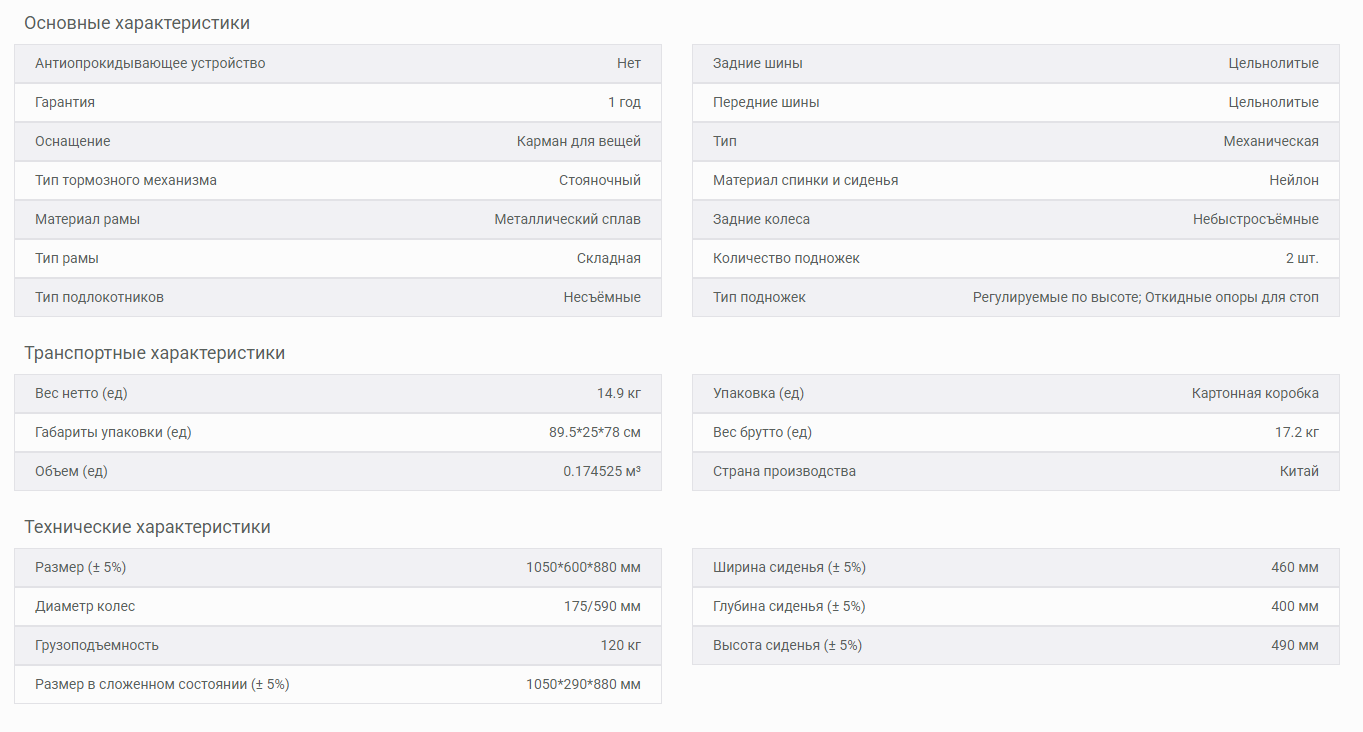
Task: Select the 'Карман для вещей' value
Action: tap(579, 141)
